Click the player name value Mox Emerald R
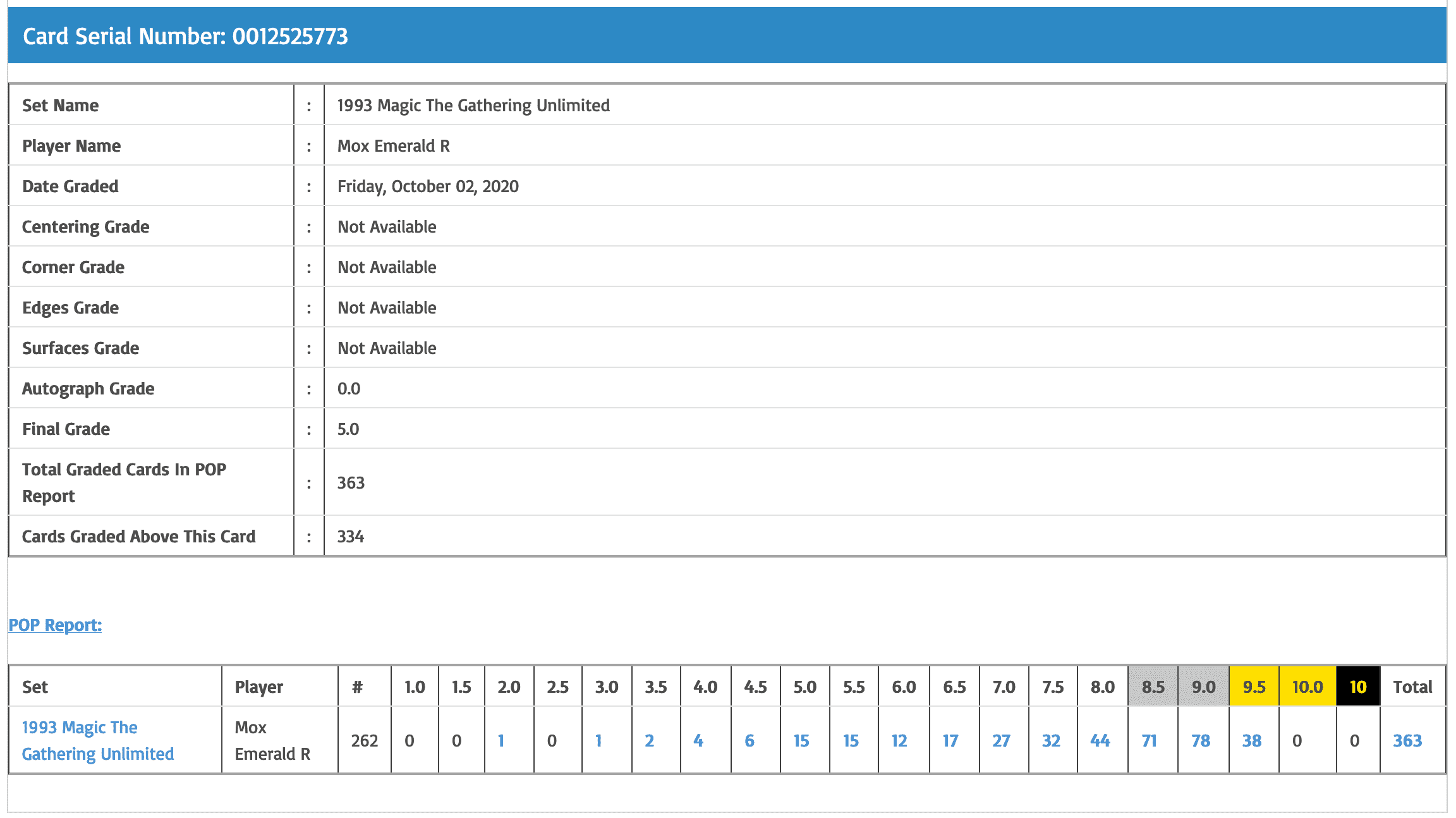This screenshot has height=818, width=1456. 394,145
